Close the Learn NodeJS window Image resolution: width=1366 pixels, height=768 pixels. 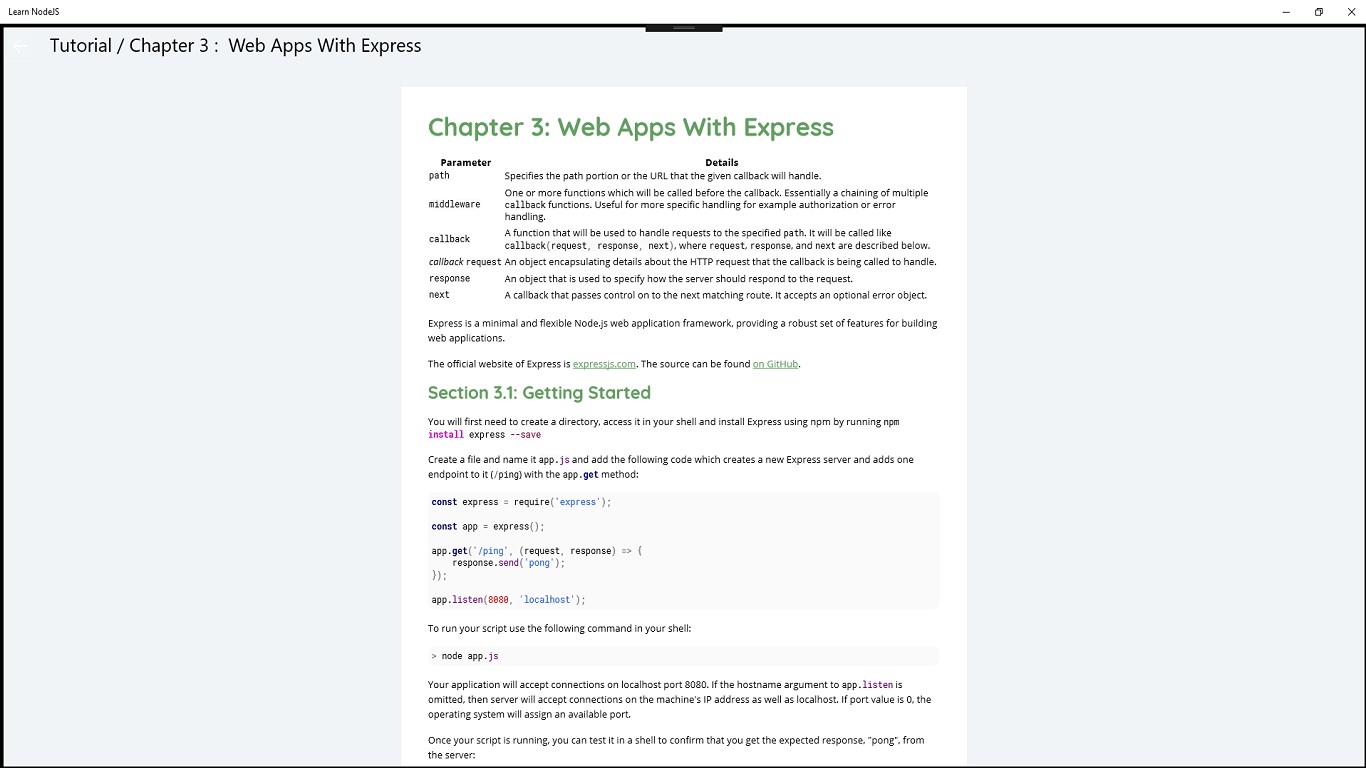tap(1350, 12)
